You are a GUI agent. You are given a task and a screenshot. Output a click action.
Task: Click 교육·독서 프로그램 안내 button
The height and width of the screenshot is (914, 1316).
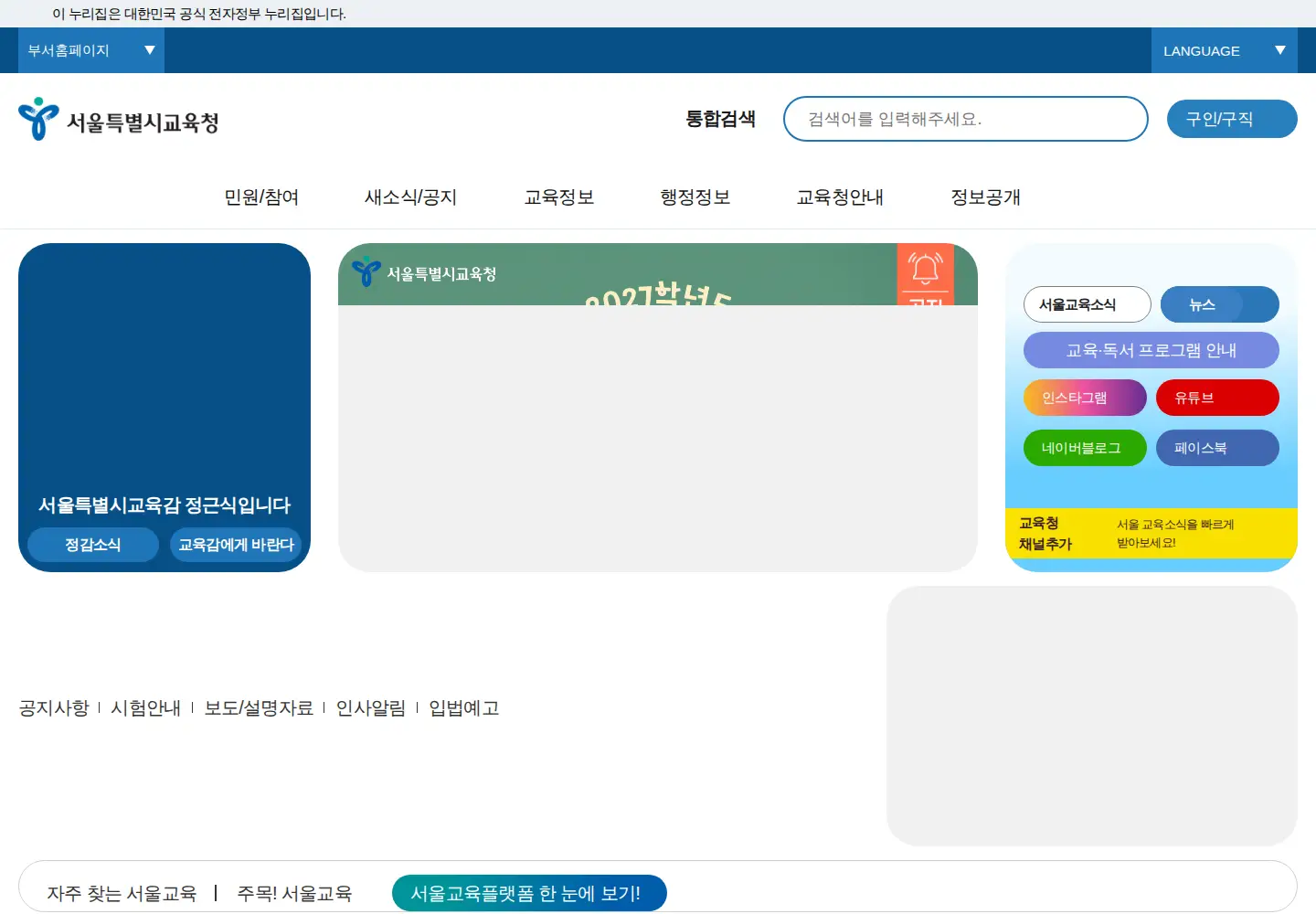coord(1151,350)
